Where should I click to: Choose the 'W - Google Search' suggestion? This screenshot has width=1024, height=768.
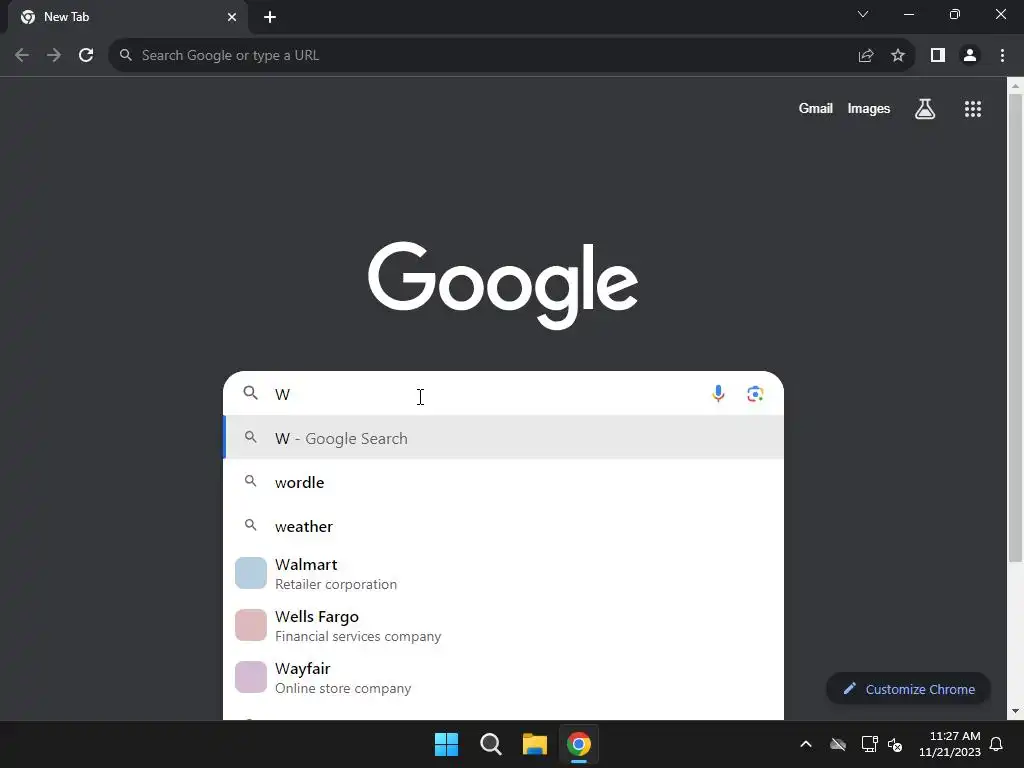coord(504,438)
